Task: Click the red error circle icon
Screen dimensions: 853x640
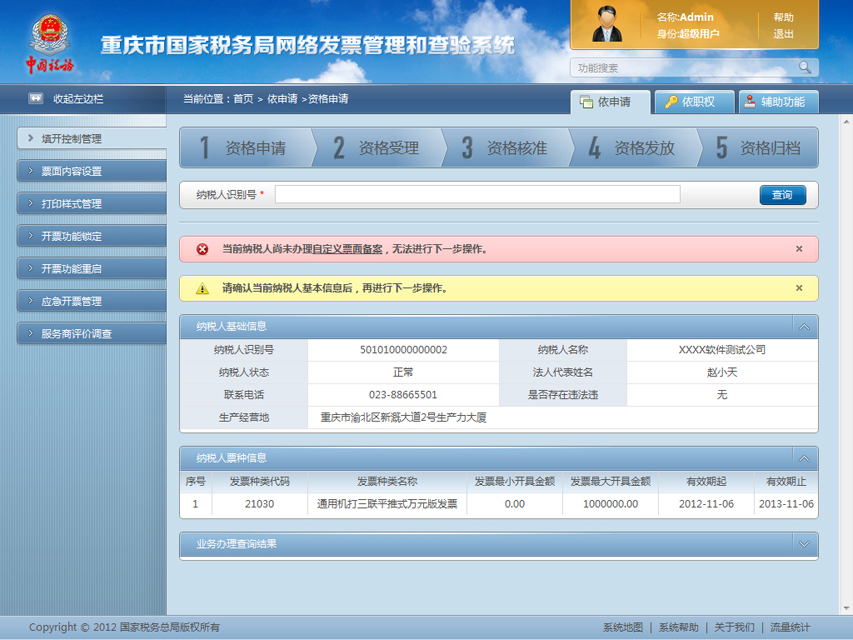Action: [202, 249]
